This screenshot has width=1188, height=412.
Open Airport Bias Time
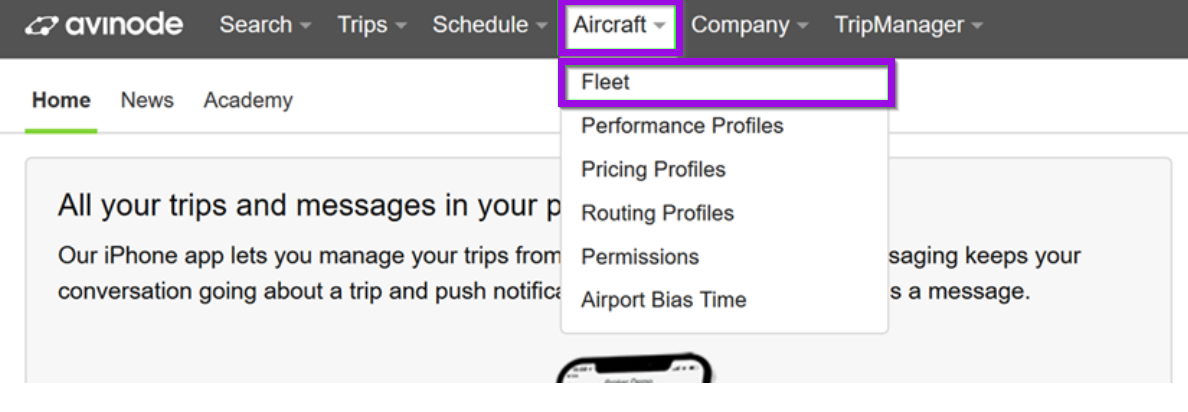tap(663, 300)
